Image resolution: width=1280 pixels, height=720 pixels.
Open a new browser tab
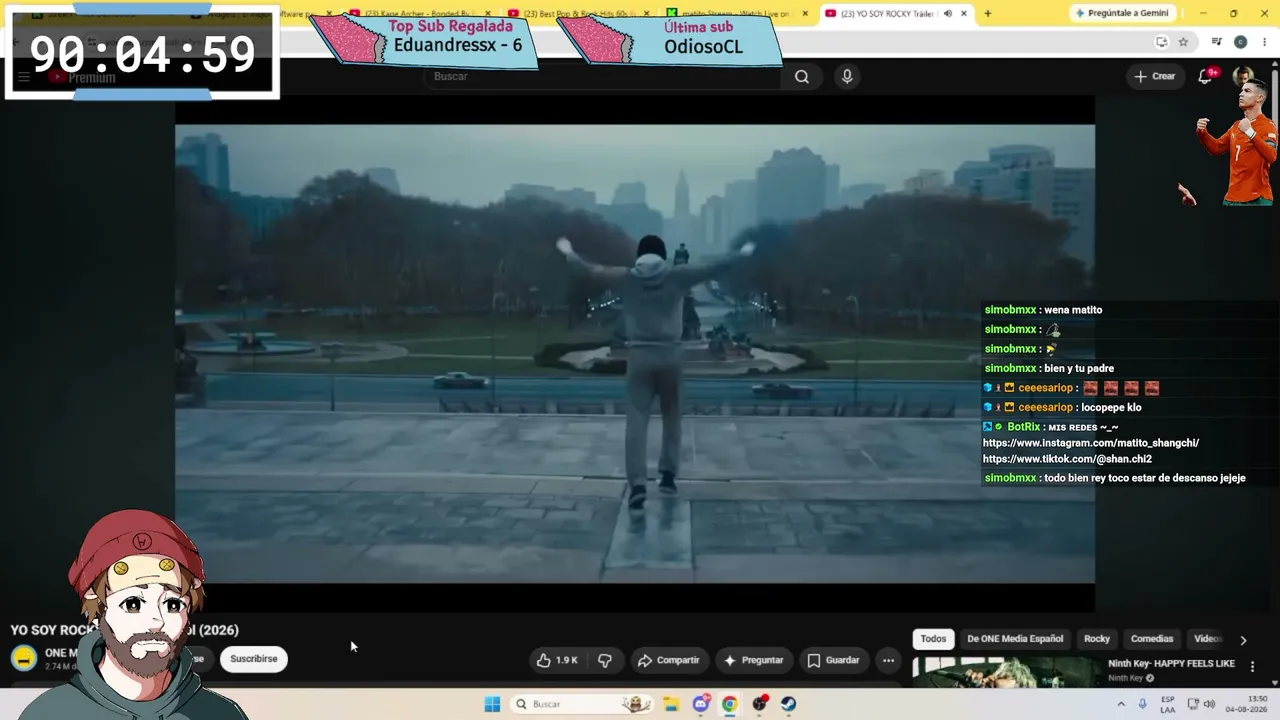click(x=988, y=14)
